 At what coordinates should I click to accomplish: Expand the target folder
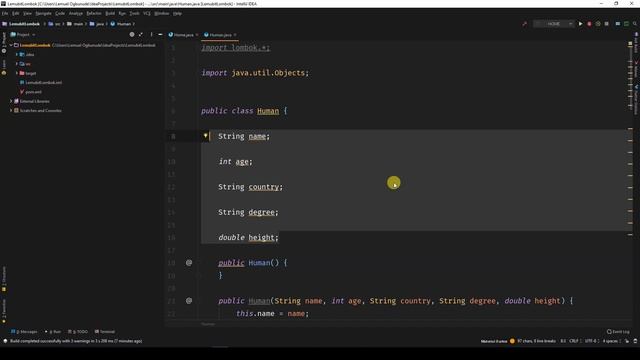pyautogui.click(x=17, y=73)
